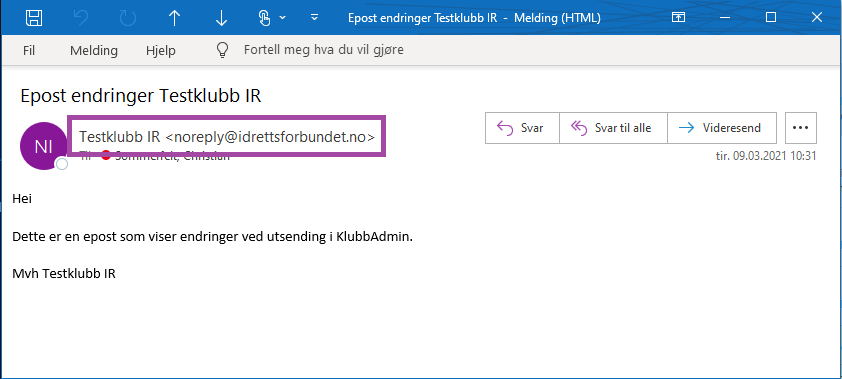Click the red presence dot by recipient
The image size is (842, 379).
(106, 156)
